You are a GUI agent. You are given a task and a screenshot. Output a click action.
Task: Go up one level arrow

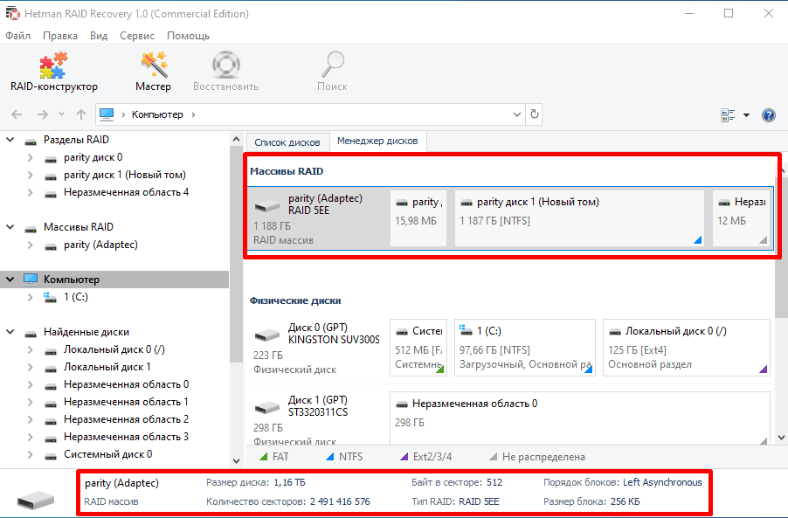[81, 115]
